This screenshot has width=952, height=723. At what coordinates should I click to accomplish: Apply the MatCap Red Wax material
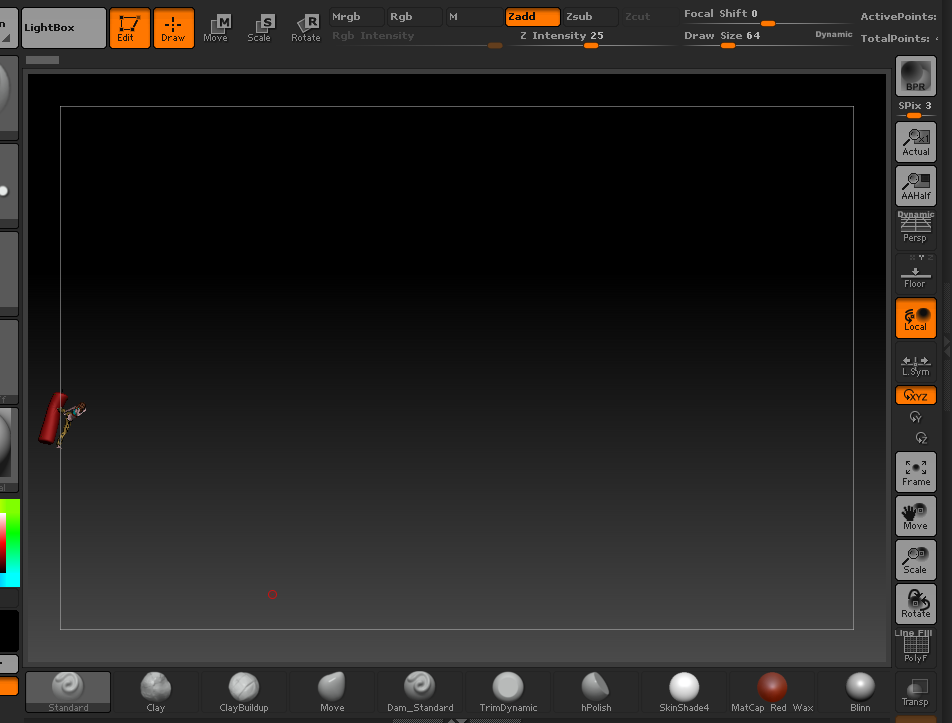(772, 691)
